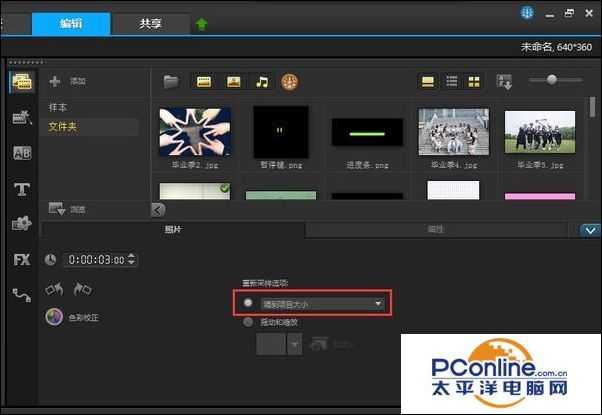
Task: Open the 照片 (Photo) options tab
Action: [x=173, y=229]
